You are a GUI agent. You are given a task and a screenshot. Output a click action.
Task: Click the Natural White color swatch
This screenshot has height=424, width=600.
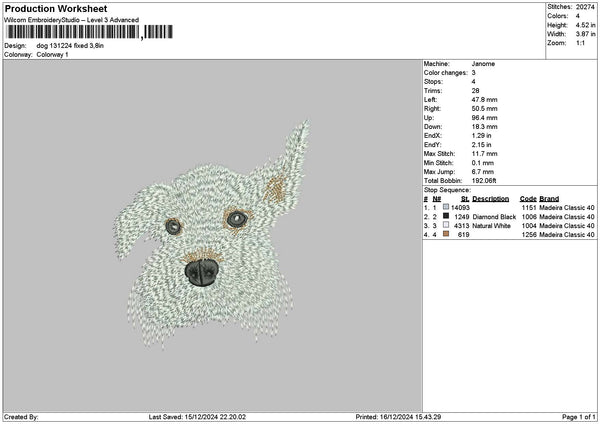pyautogui.click(x=445, y=225)
